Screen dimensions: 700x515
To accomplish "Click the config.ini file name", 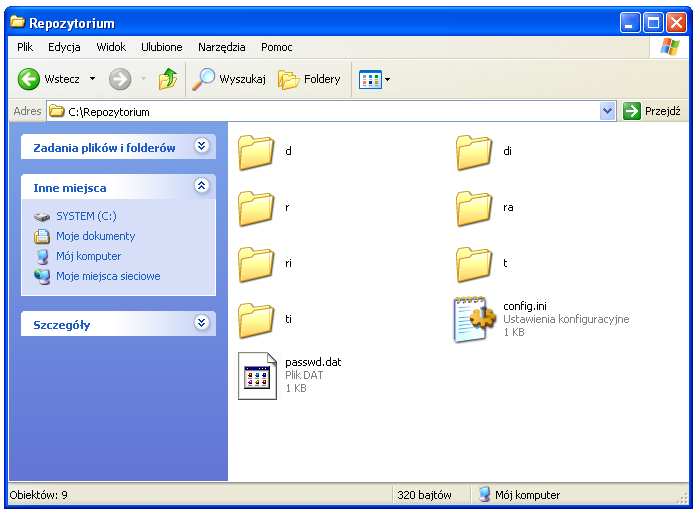I will [525, 306].
